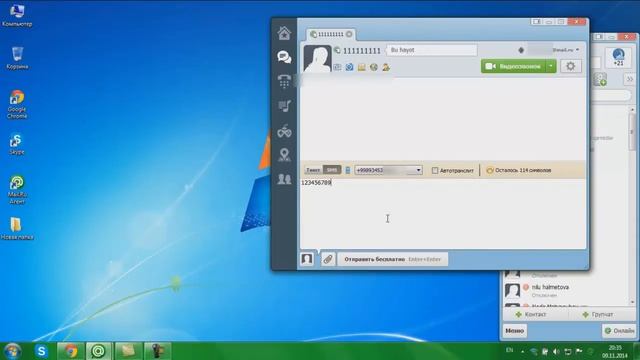
Task: Switch to SMS message mode
Action: point(332,170)
